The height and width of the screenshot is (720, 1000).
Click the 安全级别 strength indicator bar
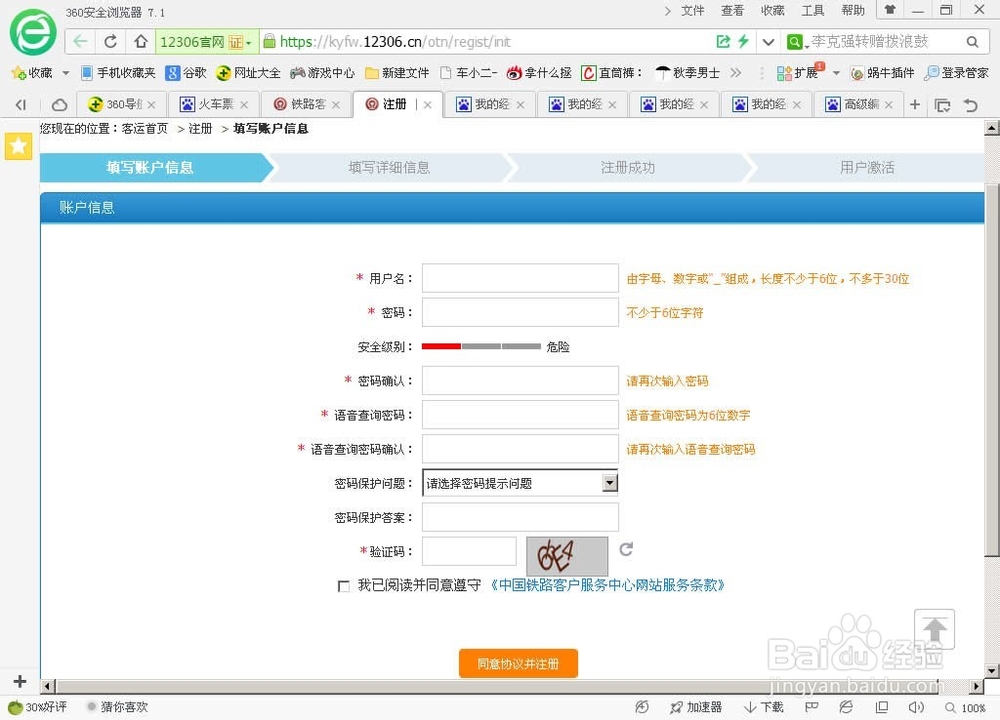pyautogui.click(x=483, y=346)
